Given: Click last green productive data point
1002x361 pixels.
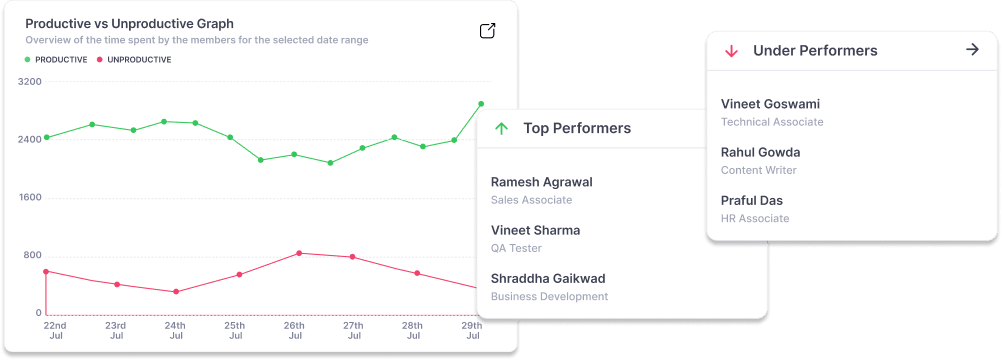Looking at the screenshot, I should coord(481,104).
